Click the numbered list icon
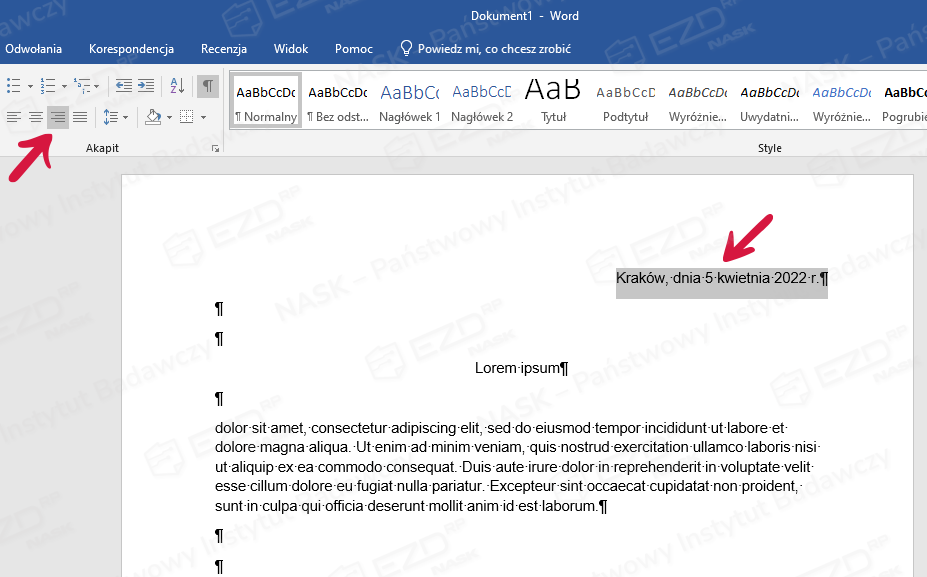The image size is (927, 577). point(47,86)
